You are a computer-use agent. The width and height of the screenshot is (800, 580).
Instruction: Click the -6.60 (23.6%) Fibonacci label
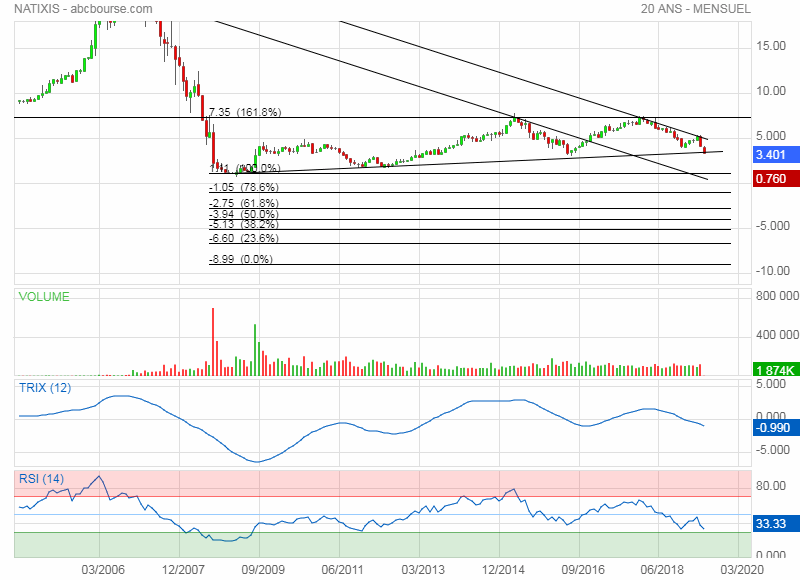244,238
